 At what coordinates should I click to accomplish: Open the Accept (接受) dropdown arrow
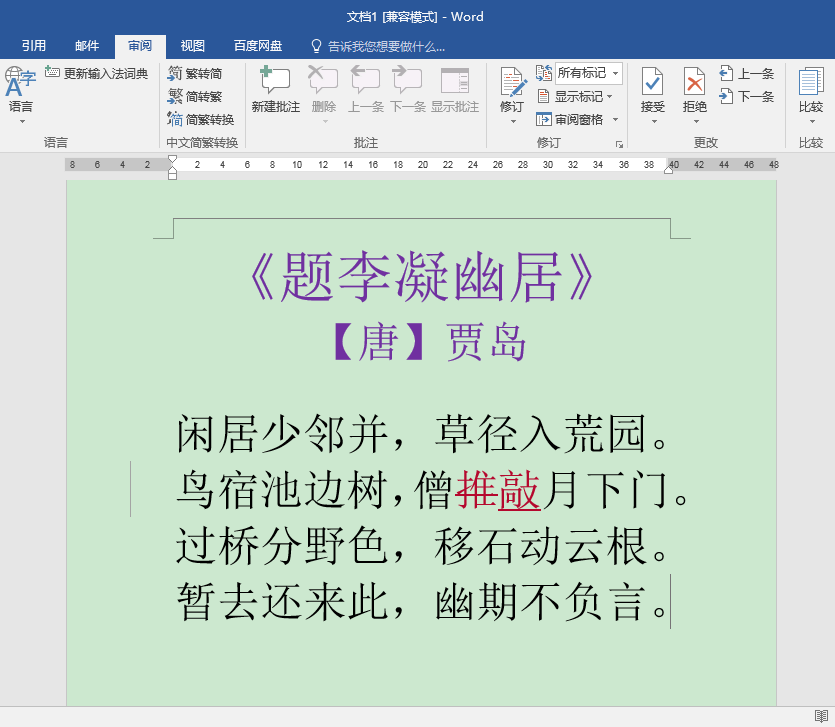click(654, 122)
